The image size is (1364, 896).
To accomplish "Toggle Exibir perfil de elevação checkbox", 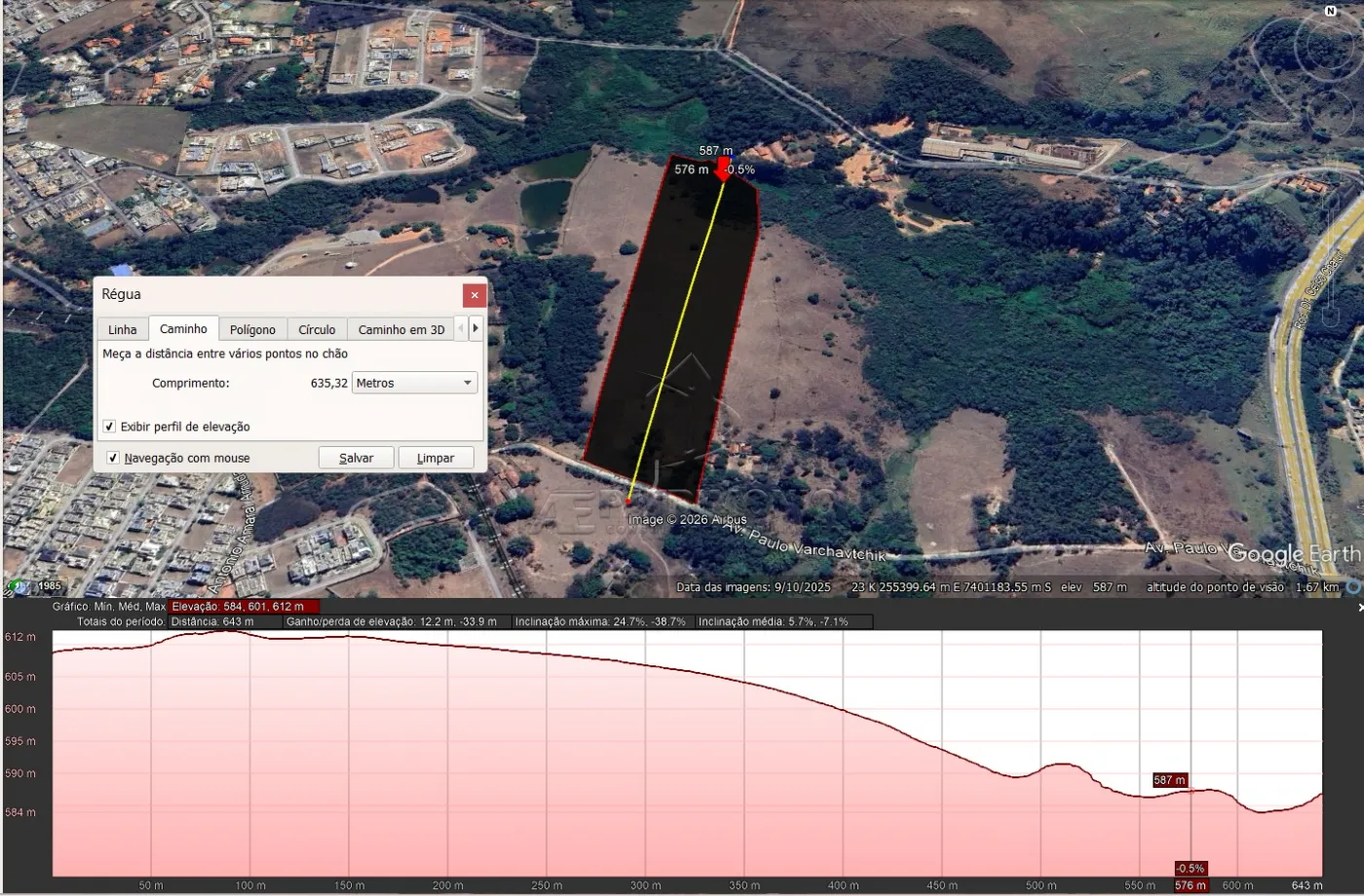I will 109,427.
